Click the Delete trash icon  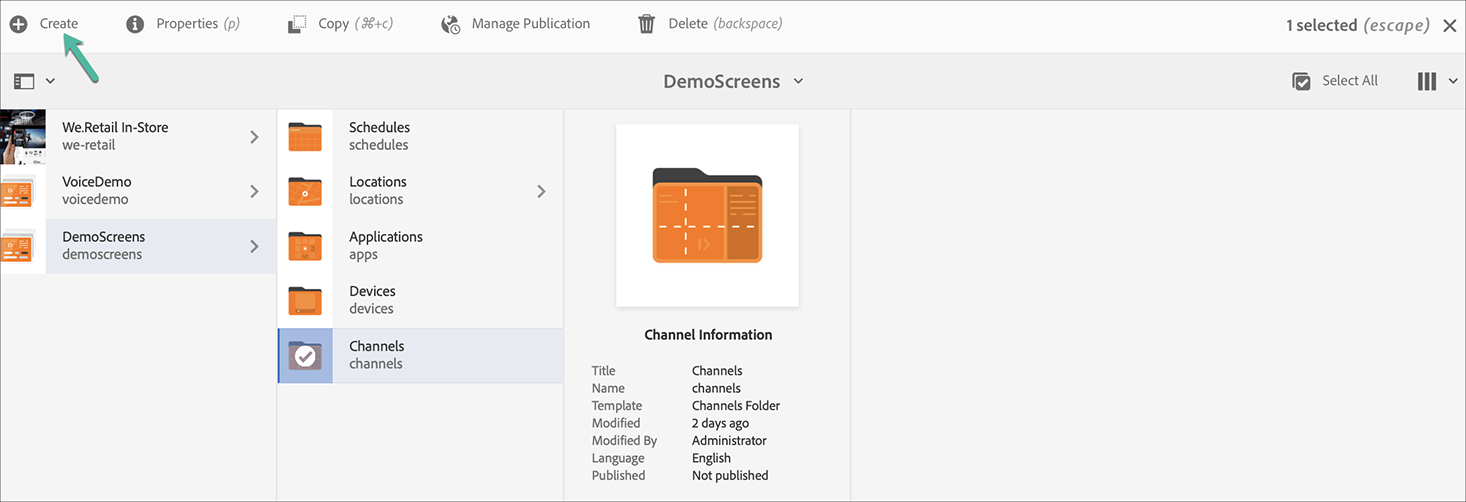[x=647, y=24]
